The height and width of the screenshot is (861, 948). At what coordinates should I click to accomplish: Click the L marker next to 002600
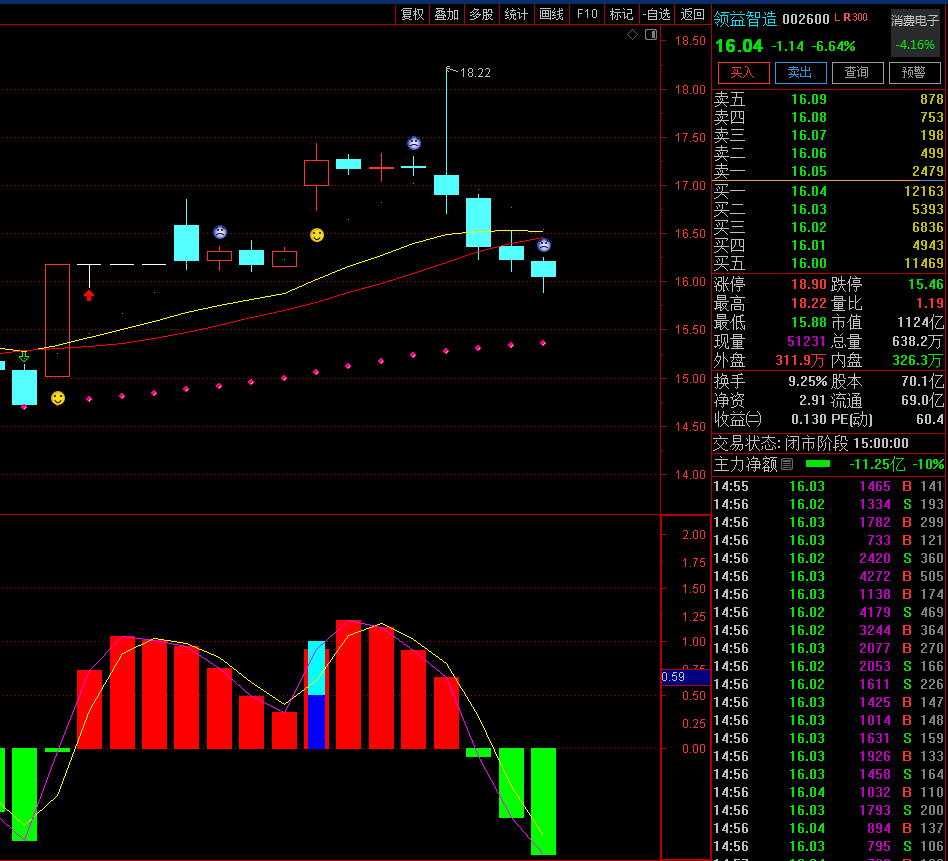(x=837, y=18)
